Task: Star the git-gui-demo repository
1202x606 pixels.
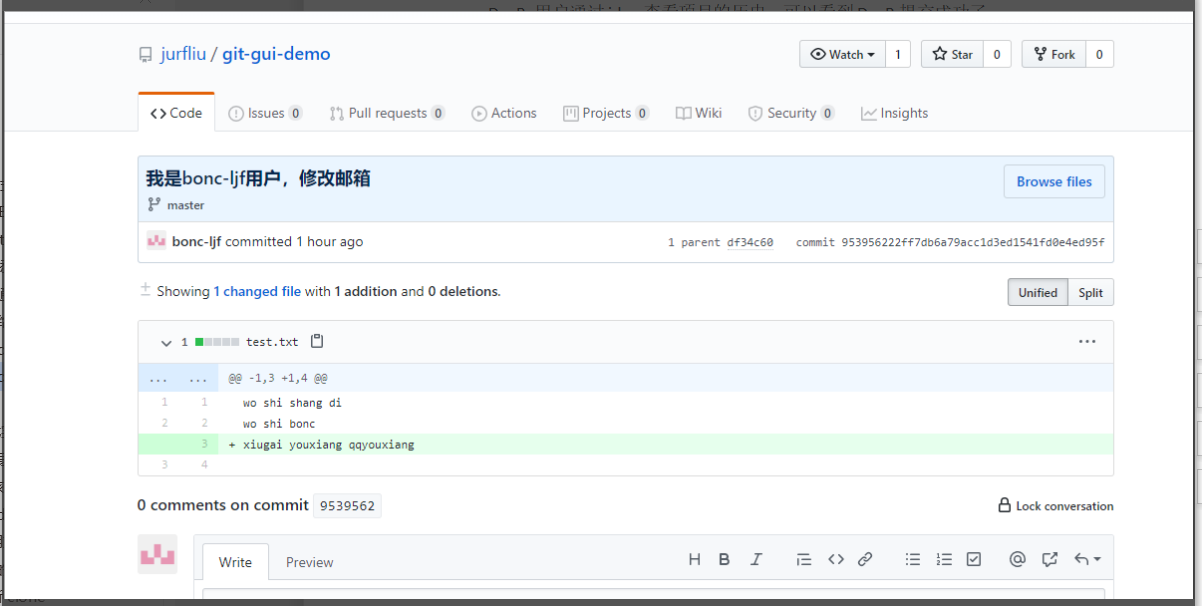Action: [951, 54]
